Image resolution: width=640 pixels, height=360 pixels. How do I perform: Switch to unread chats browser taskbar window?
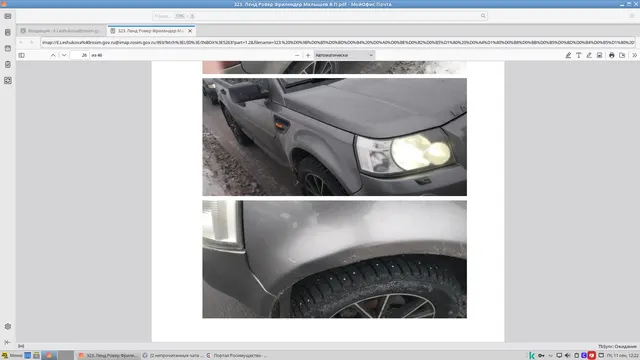click(173, 356)
